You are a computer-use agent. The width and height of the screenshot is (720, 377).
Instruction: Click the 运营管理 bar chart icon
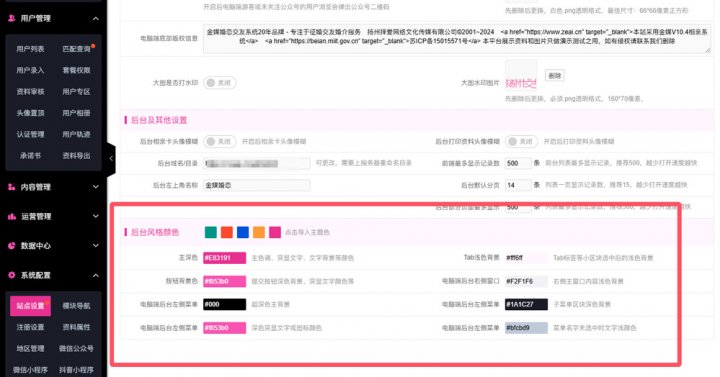(11, 216)
